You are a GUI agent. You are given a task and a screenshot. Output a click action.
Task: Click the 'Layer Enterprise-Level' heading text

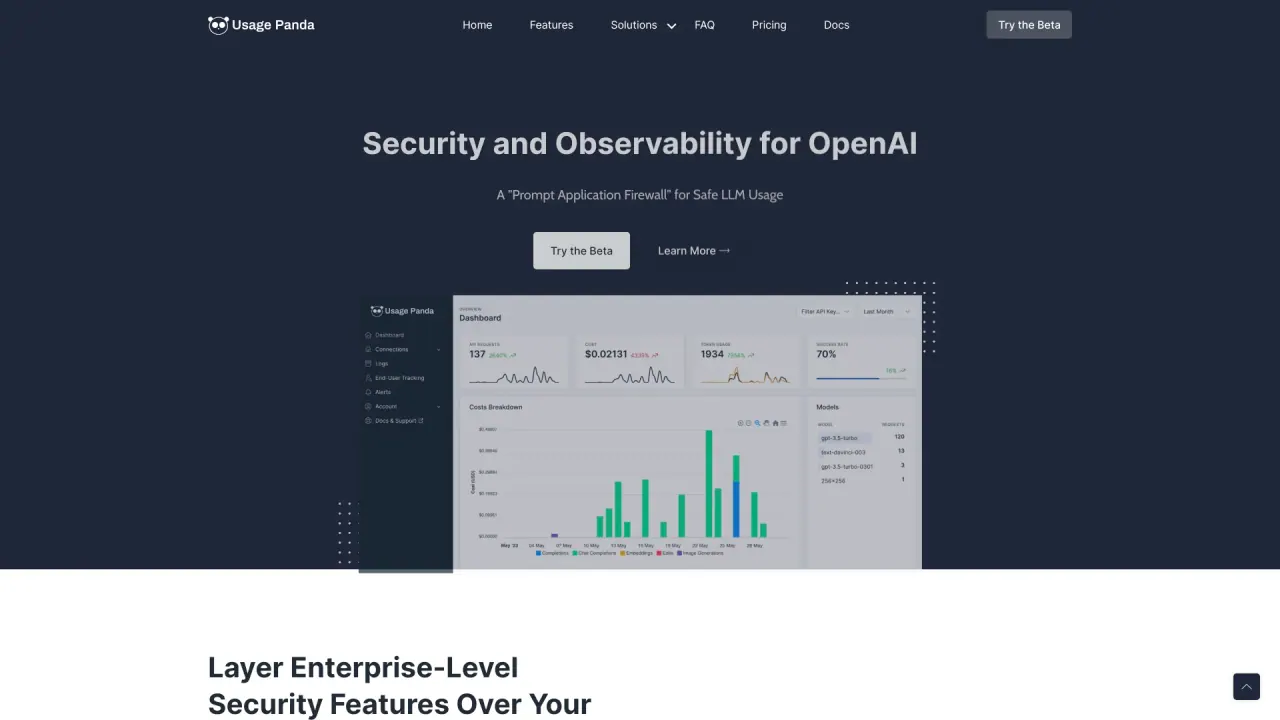pos(363,667)
